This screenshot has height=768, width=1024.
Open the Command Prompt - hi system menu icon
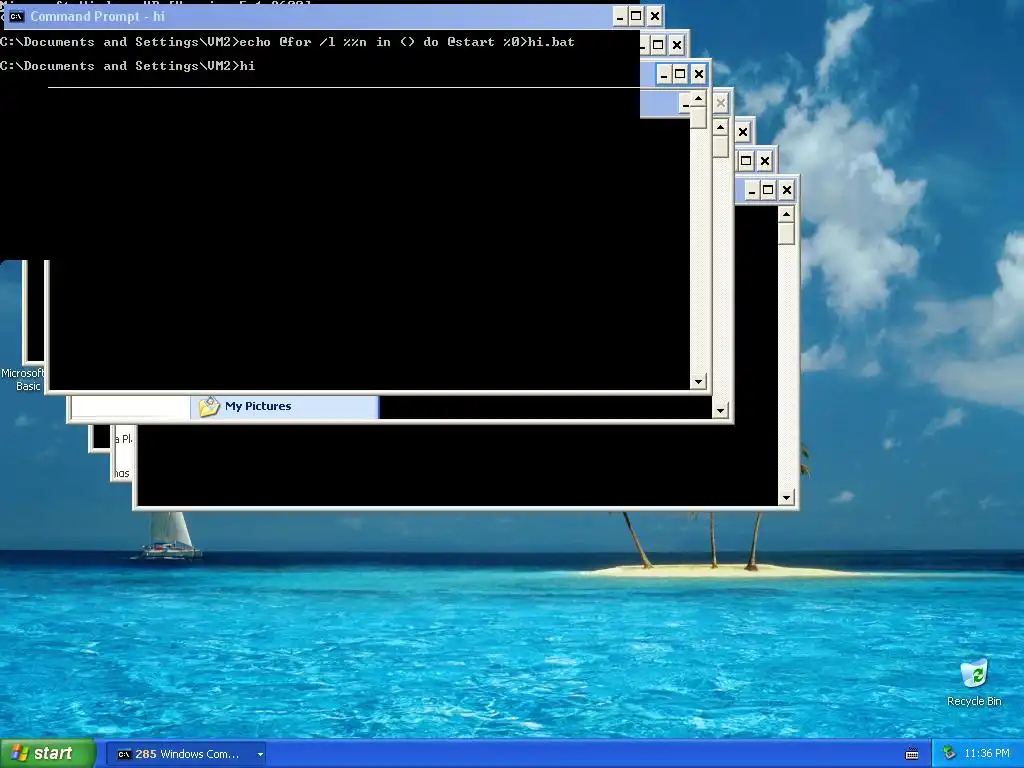coord(16,16)
